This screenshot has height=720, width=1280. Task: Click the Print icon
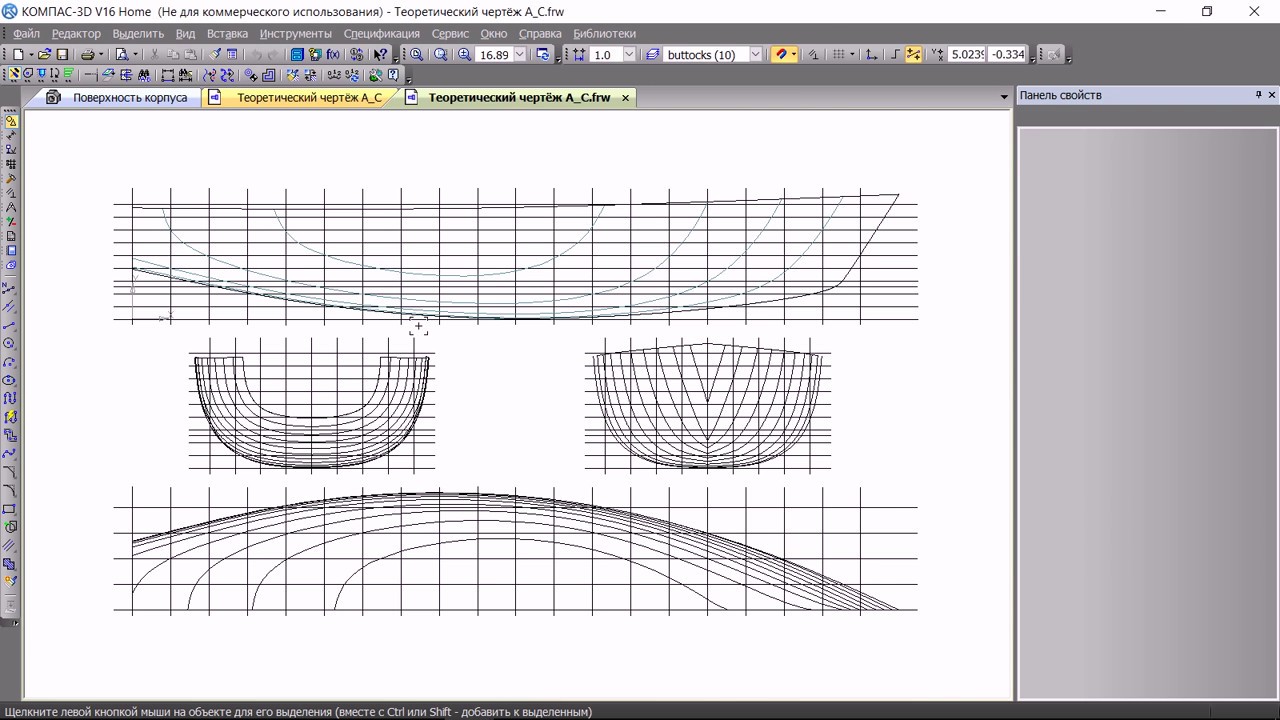click(x=88, y=54)
